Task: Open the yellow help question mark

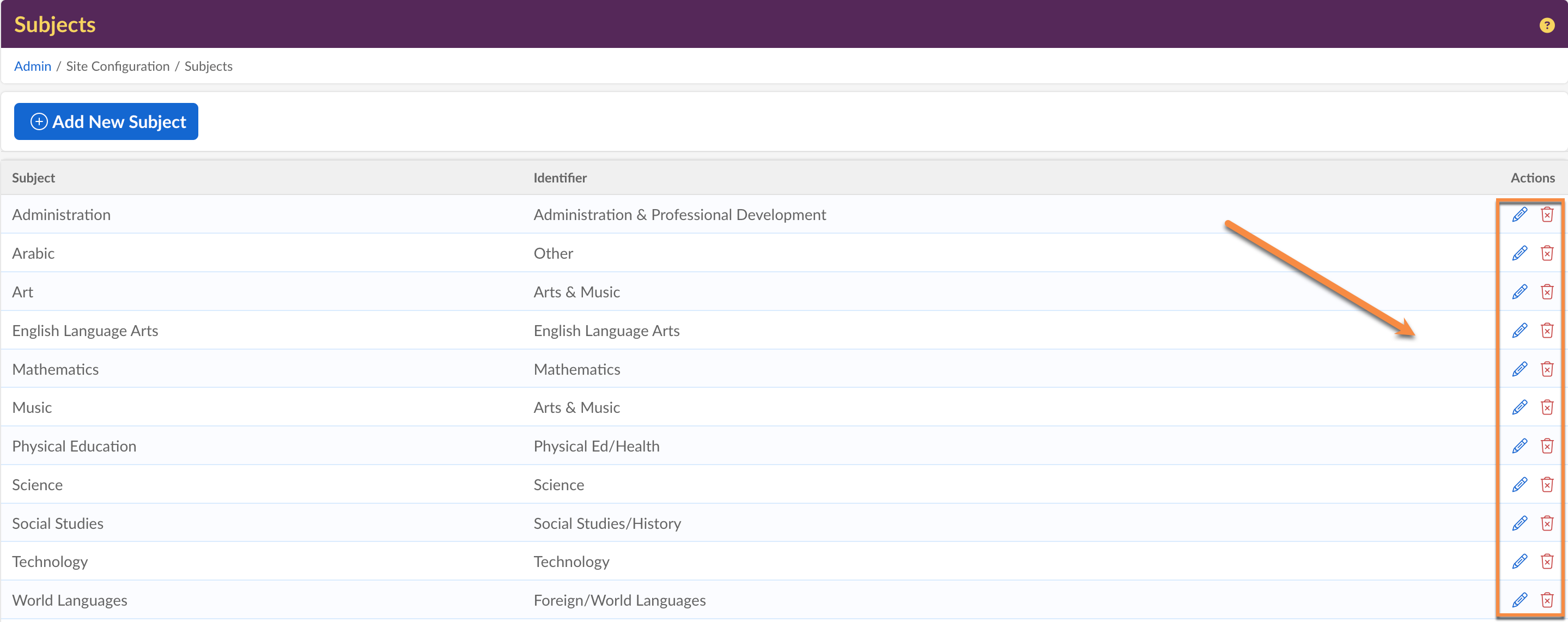Action: [x=1547, y=25]
